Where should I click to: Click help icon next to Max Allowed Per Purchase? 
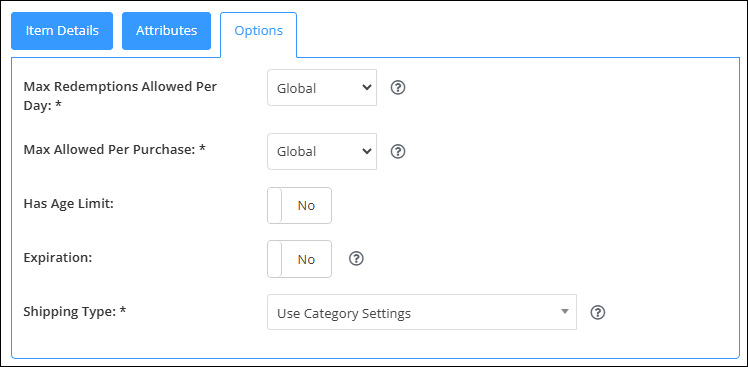click(398, 151)
